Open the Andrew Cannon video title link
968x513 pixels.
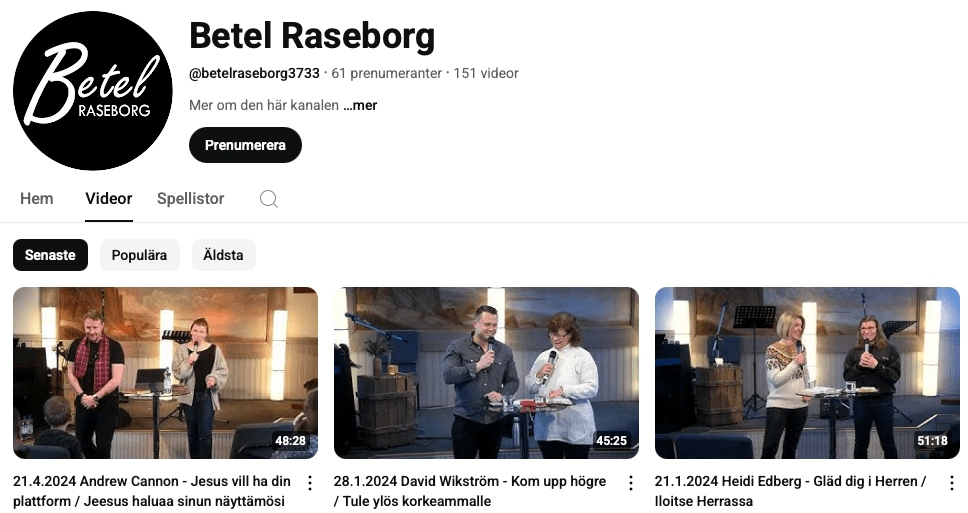coord(152,491)
